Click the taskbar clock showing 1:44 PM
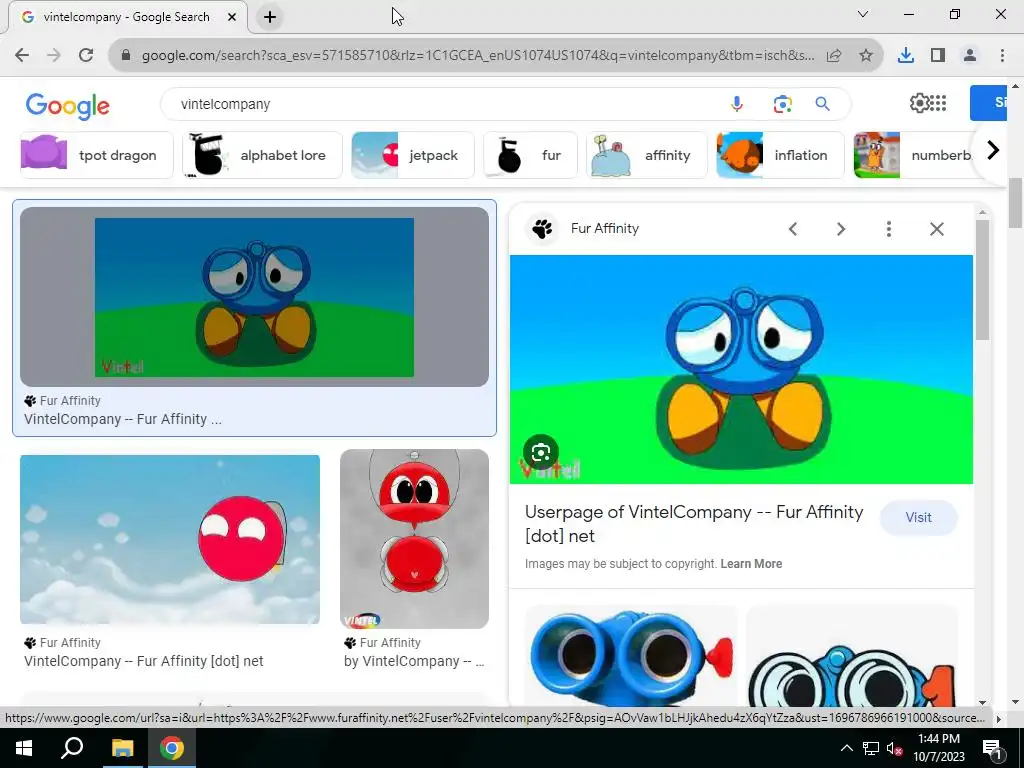1024x768 pixels. point(938,748)
